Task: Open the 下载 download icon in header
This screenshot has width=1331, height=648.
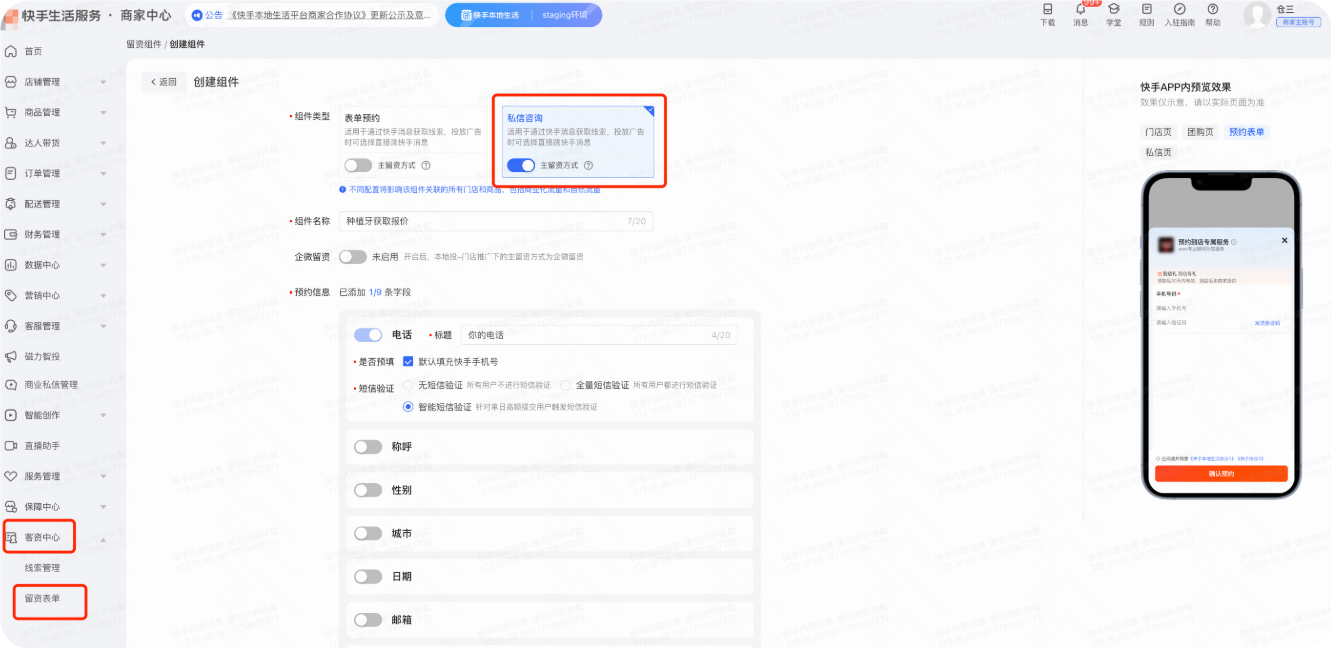Action: pyautogui.click(x=1047, y=9)
